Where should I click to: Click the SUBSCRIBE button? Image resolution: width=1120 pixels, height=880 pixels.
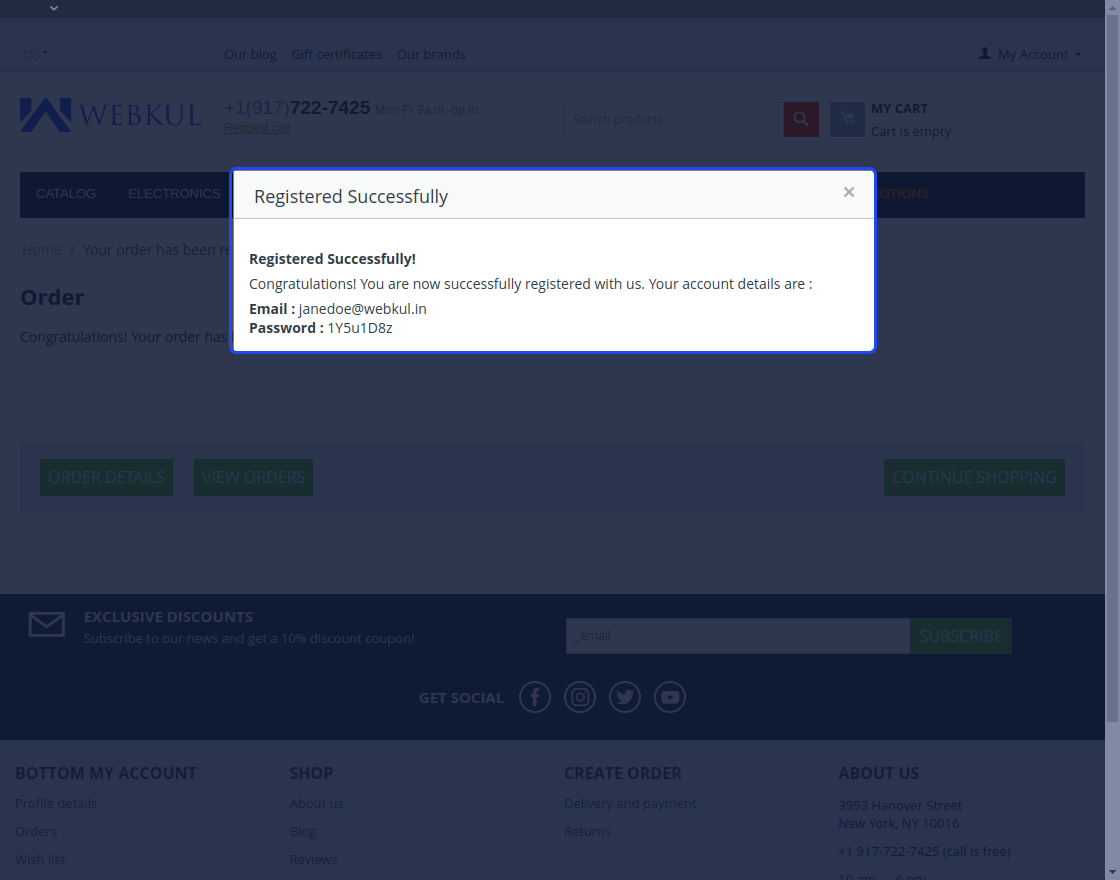coord(961,636)
